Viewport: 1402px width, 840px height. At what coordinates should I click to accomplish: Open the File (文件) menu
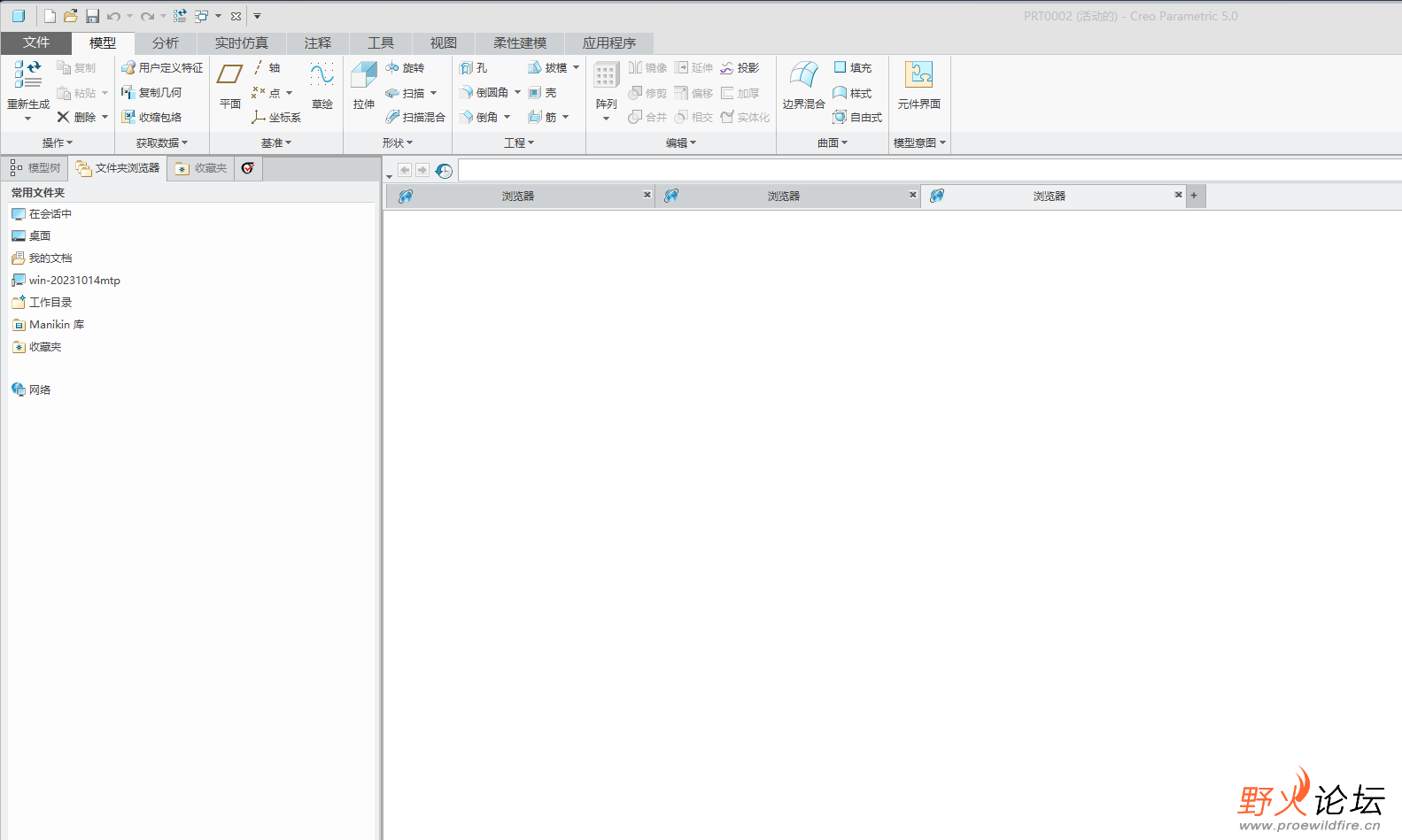(36, 42)
